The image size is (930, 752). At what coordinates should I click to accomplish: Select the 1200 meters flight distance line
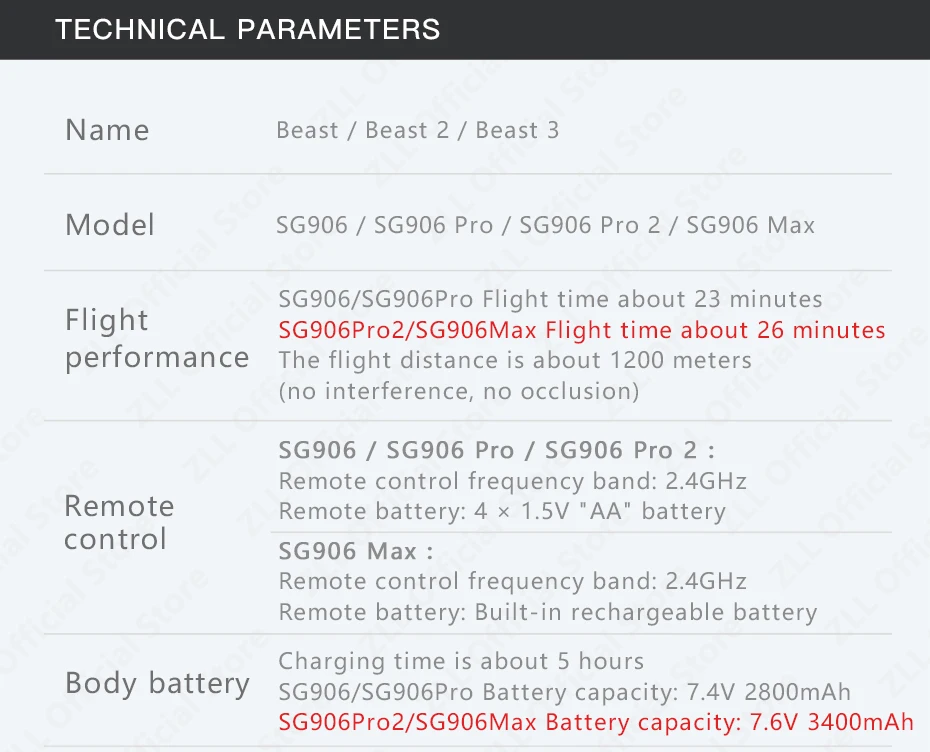(514, 360)
